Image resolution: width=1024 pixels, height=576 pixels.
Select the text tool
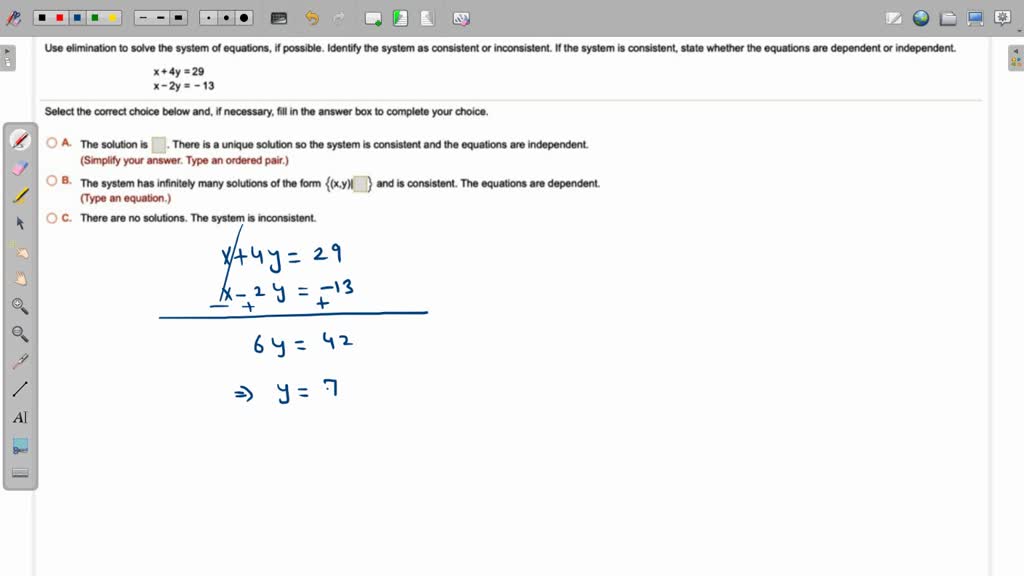20,417
